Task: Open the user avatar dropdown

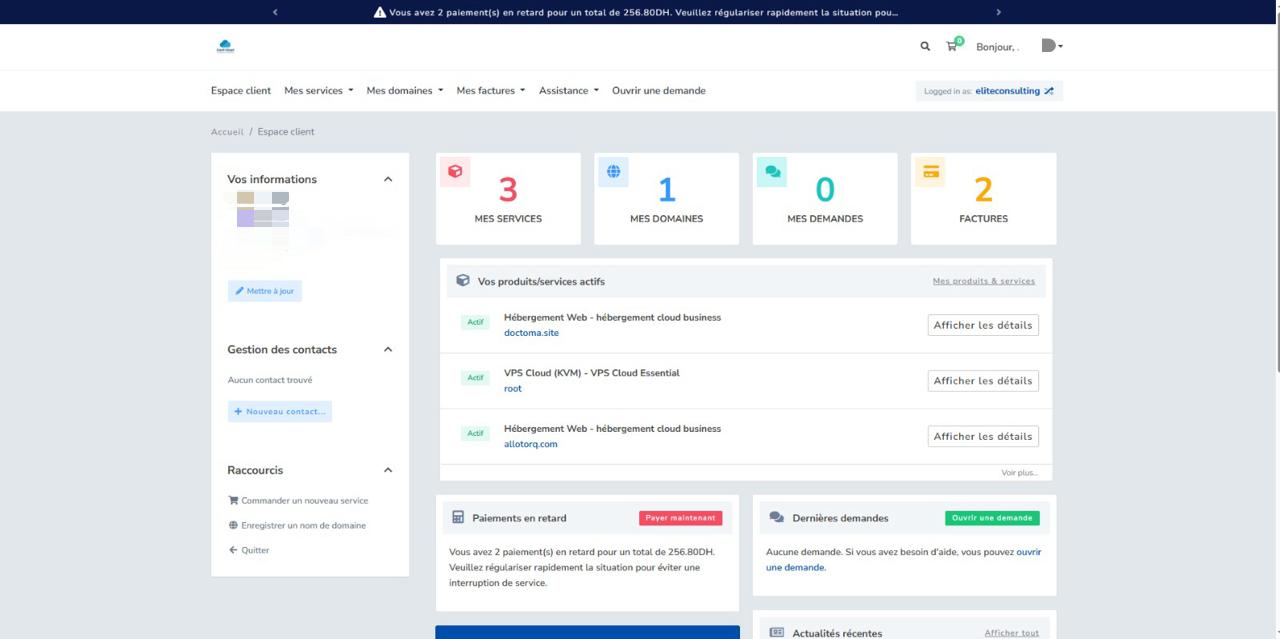Action: (x=1050, y=46)
